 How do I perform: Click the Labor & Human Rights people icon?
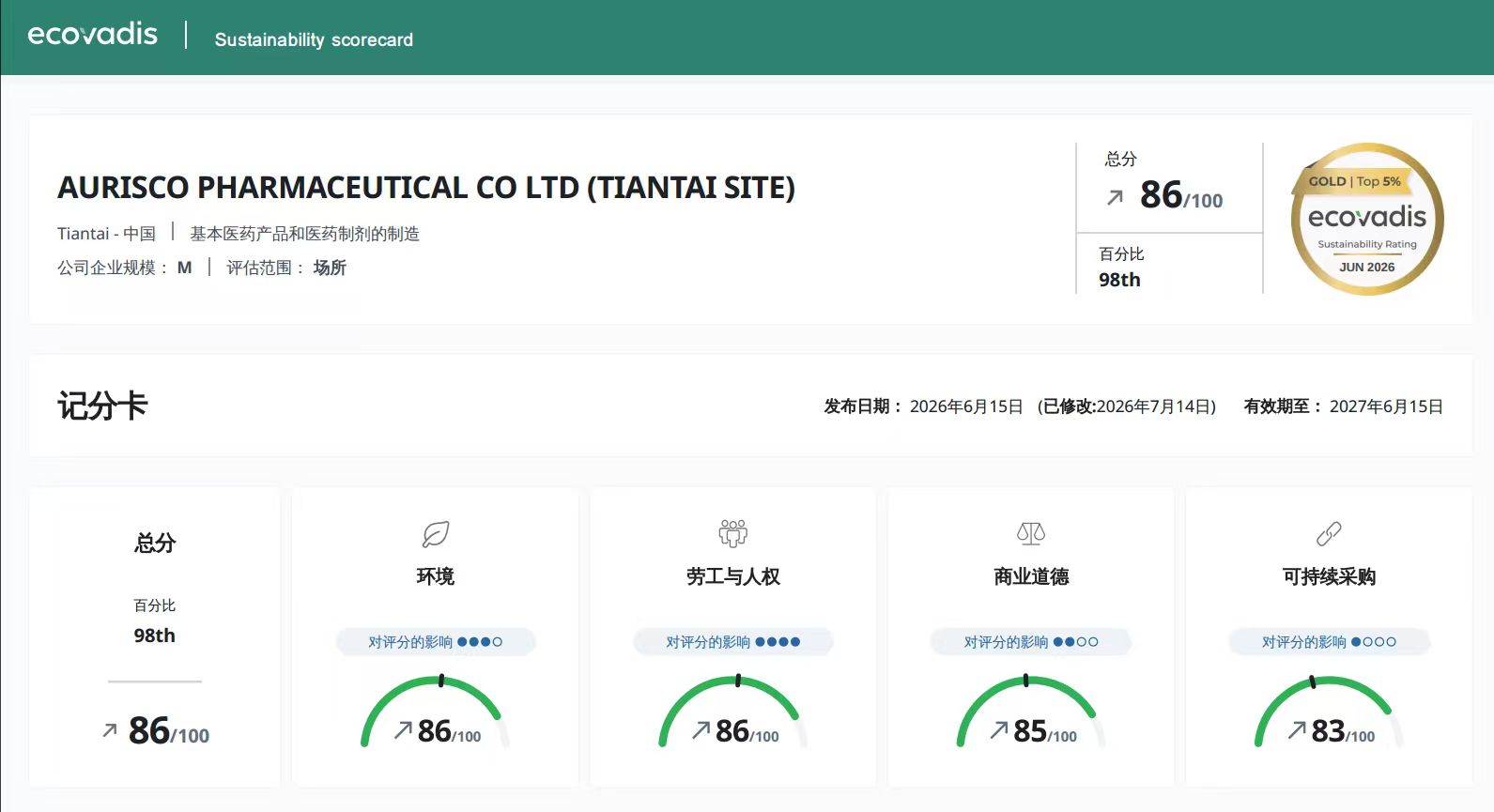[733, 533]
